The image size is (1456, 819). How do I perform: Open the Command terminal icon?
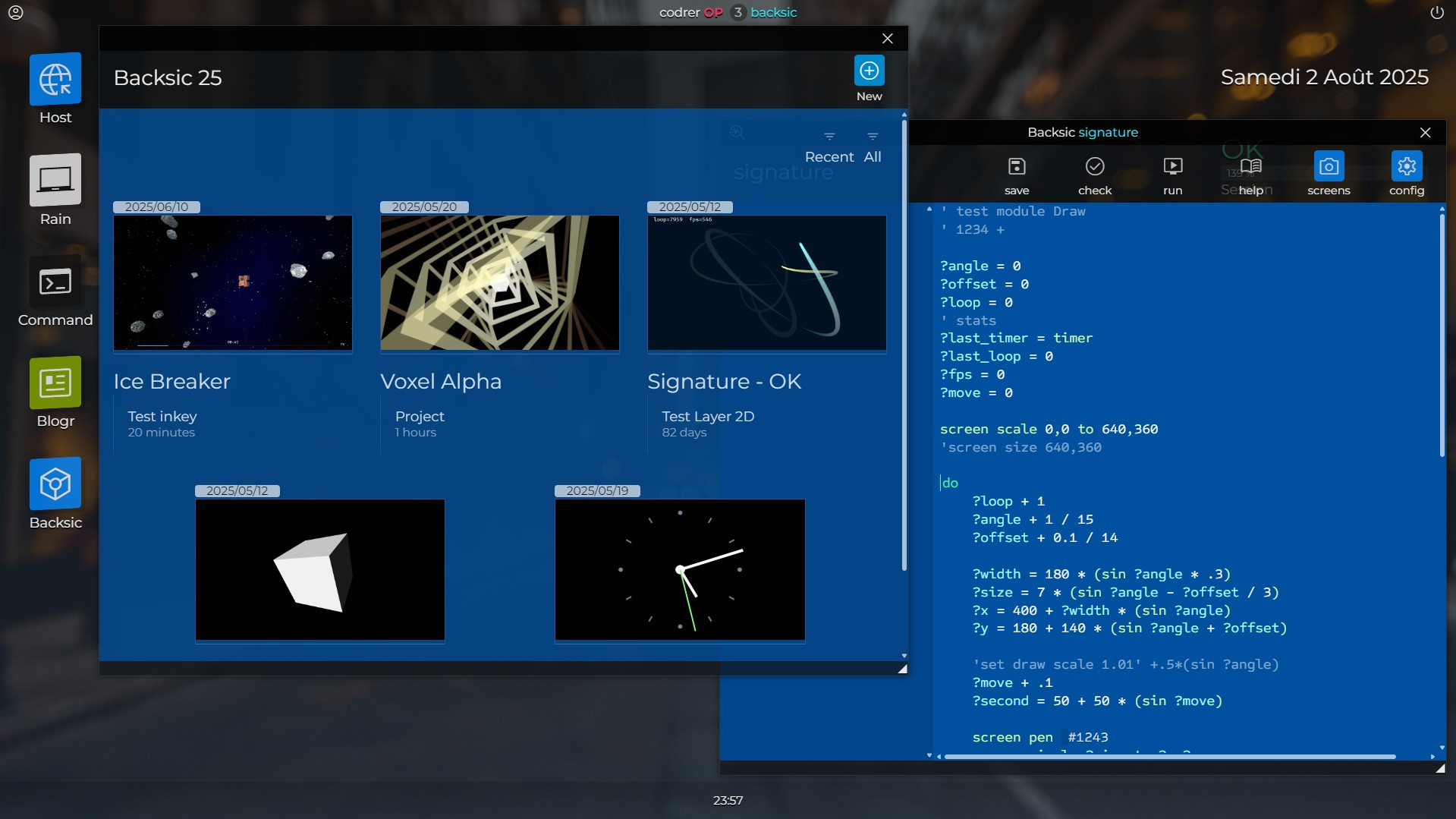pos(55,282)
